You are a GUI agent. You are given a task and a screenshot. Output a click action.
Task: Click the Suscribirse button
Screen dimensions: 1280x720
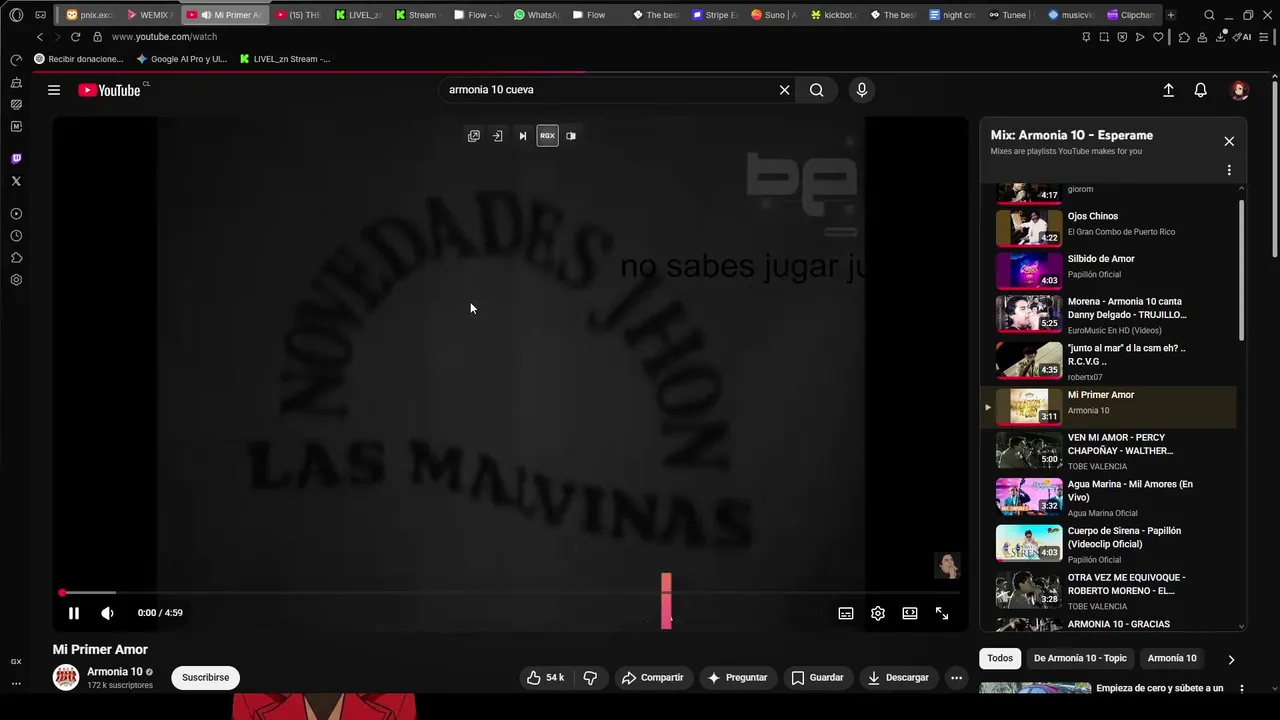click(205, 678)
